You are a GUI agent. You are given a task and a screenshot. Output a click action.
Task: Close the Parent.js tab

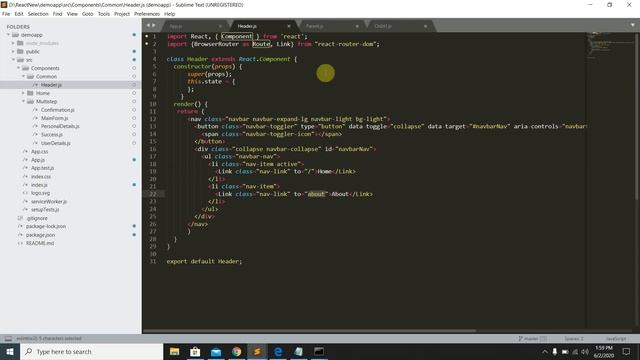357,26
